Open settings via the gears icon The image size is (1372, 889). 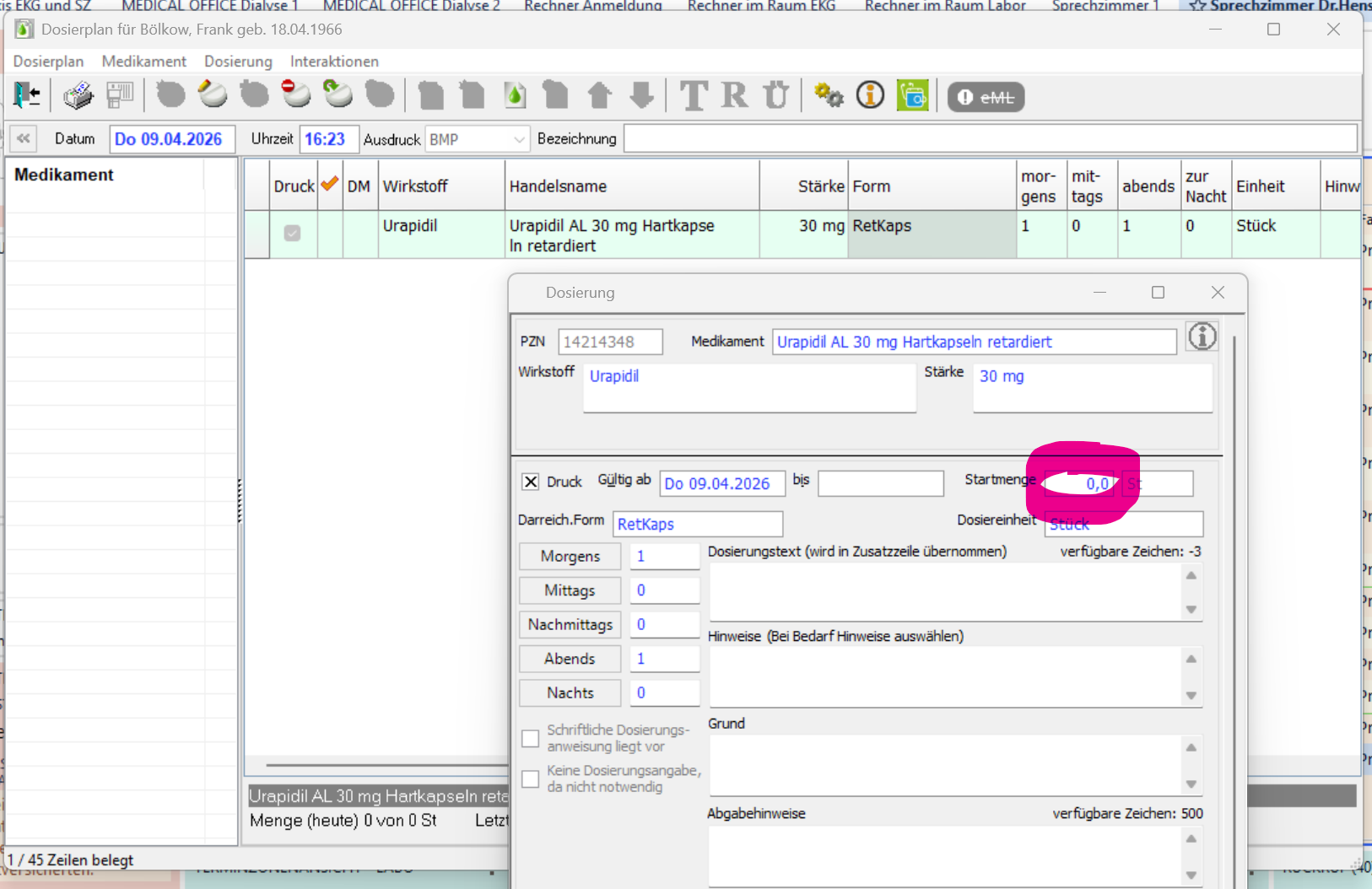point(828,95)
